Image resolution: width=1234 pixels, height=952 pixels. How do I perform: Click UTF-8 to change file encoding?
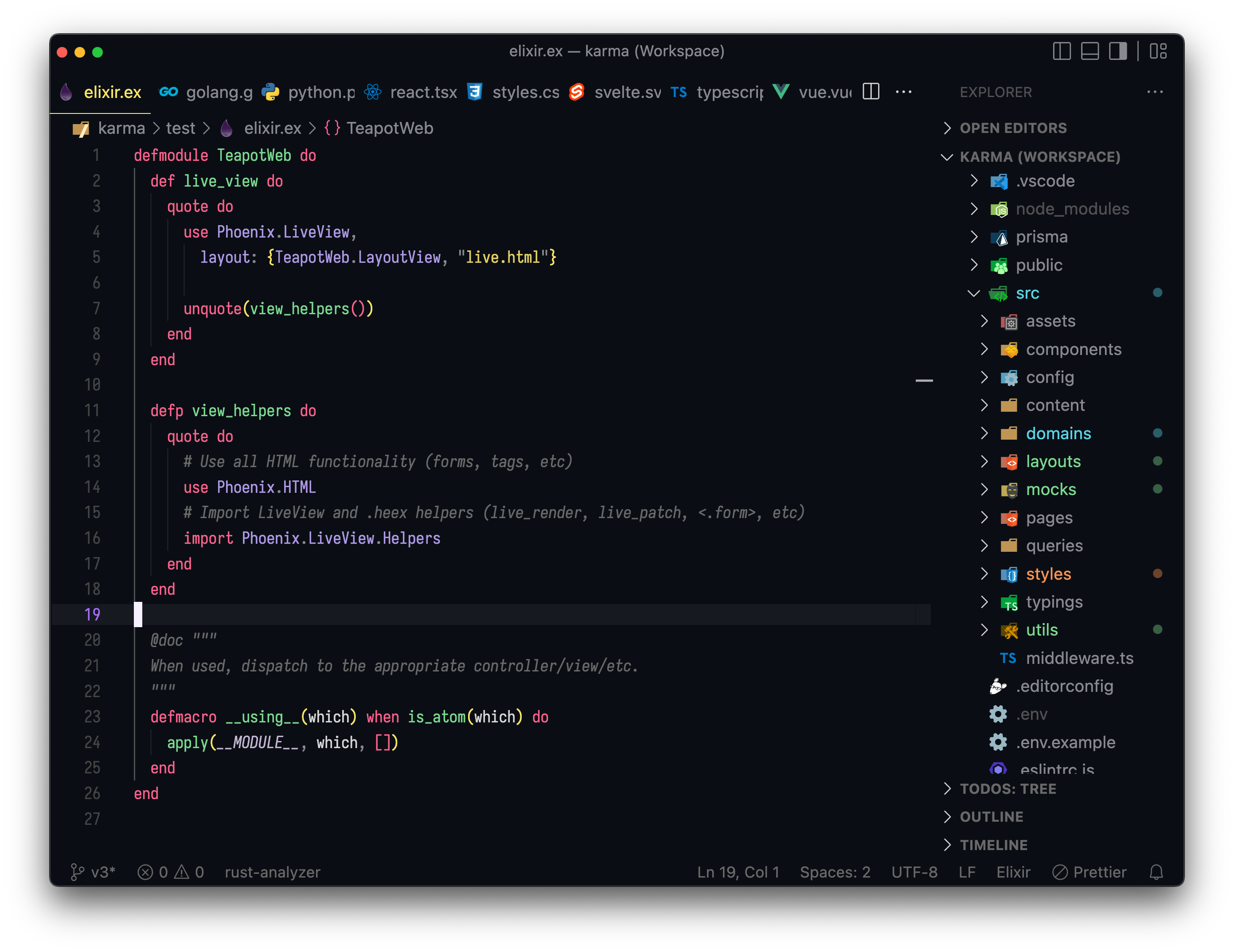click(914, 872)
